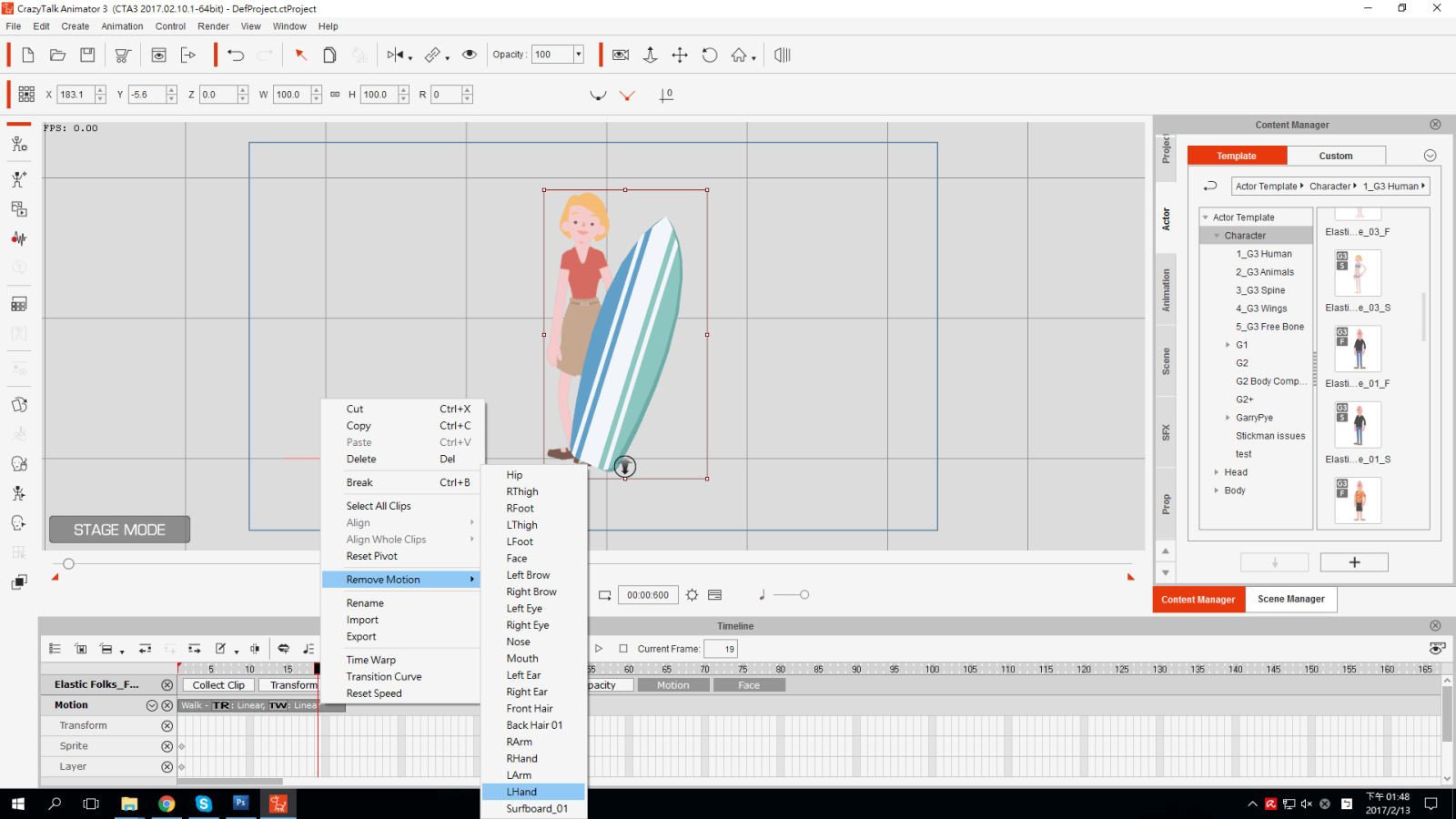This screenshot has width=1456, height=819.
Task: Click the home reset view icon
Action: tap(740, 56)
